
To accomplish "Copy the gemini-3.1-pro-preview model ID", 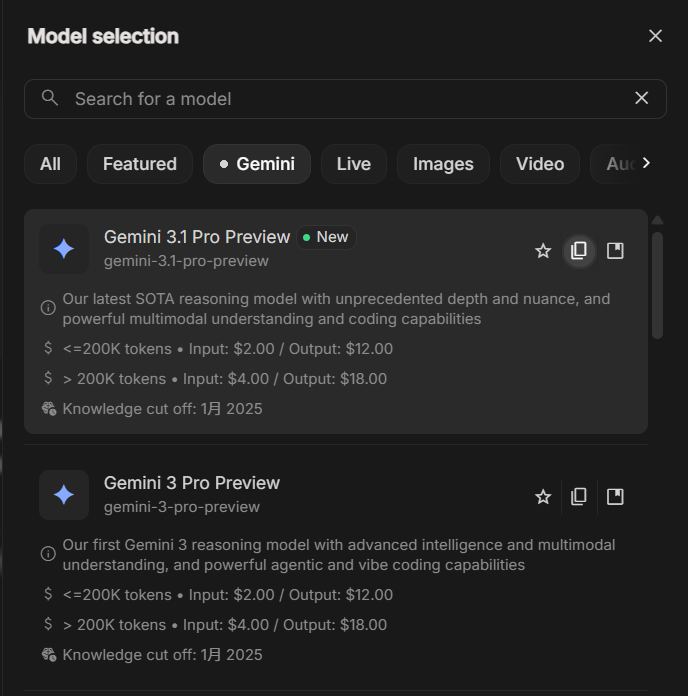I will pyautogui.click(x=579, y=251).
